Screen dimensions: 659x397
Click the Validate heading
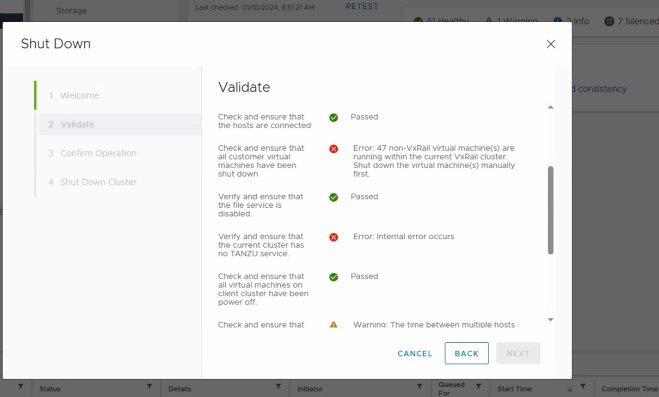(x=244, y=87)
